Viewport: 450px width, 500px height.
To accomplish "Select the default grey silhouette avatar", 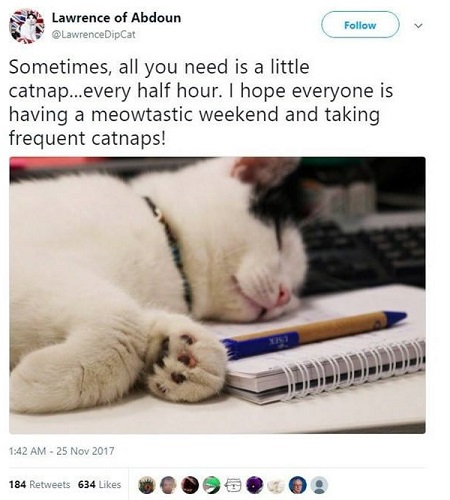I will pyautogui.click(x=319, y=485).
